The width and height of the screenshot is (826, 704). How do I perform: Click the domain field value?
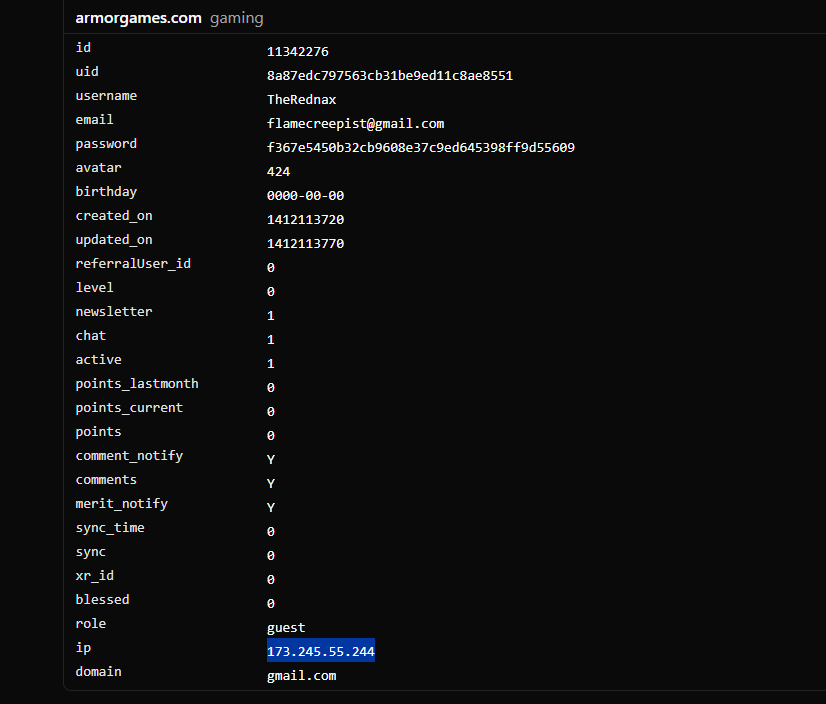301,676
